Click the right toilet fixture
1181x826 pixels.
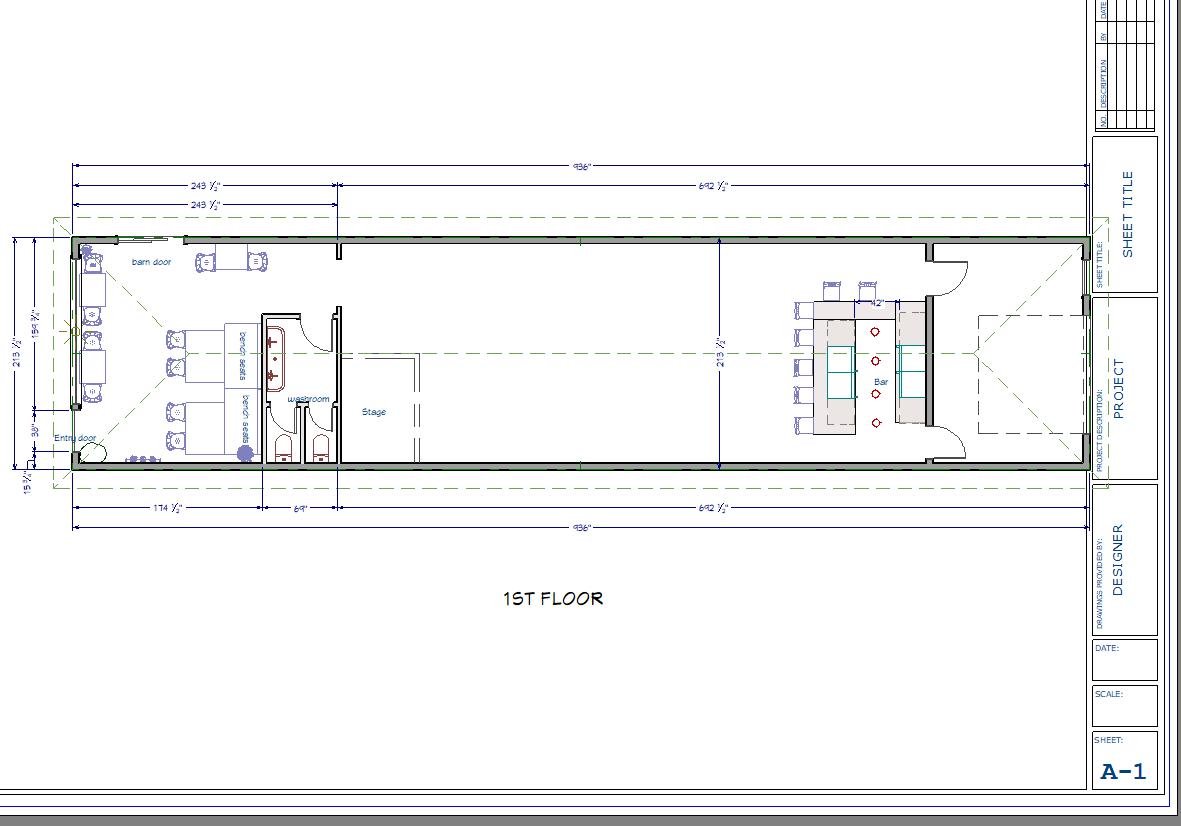click(322, 448)
